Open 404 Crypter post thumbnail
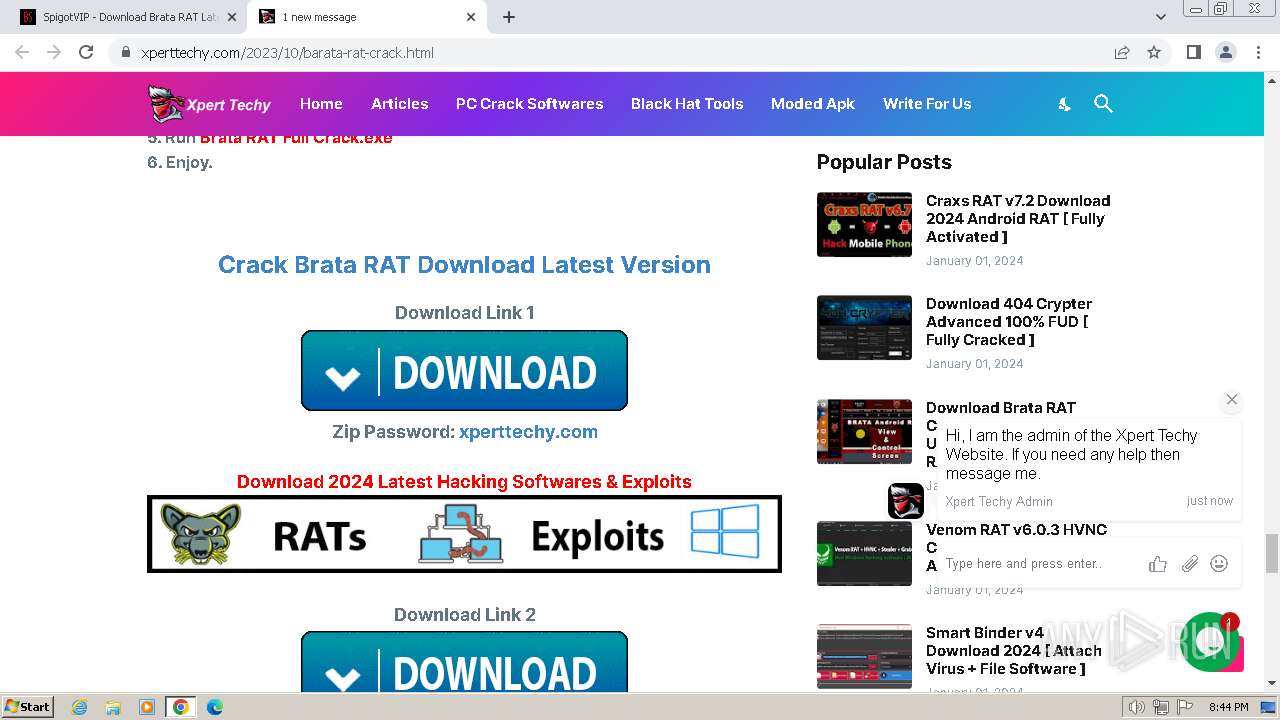This screenshot has width=1280, height=720. tap(864, 327)
